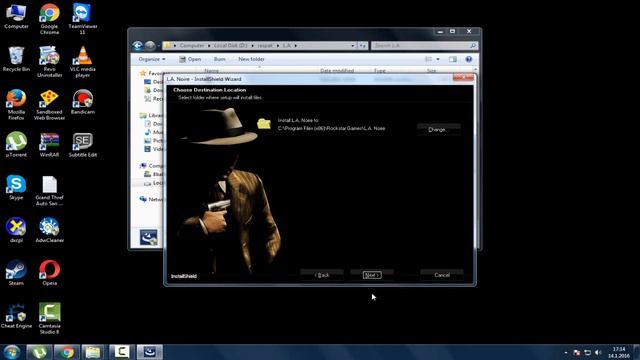Click the volume icon in system tray

[598, 352]
